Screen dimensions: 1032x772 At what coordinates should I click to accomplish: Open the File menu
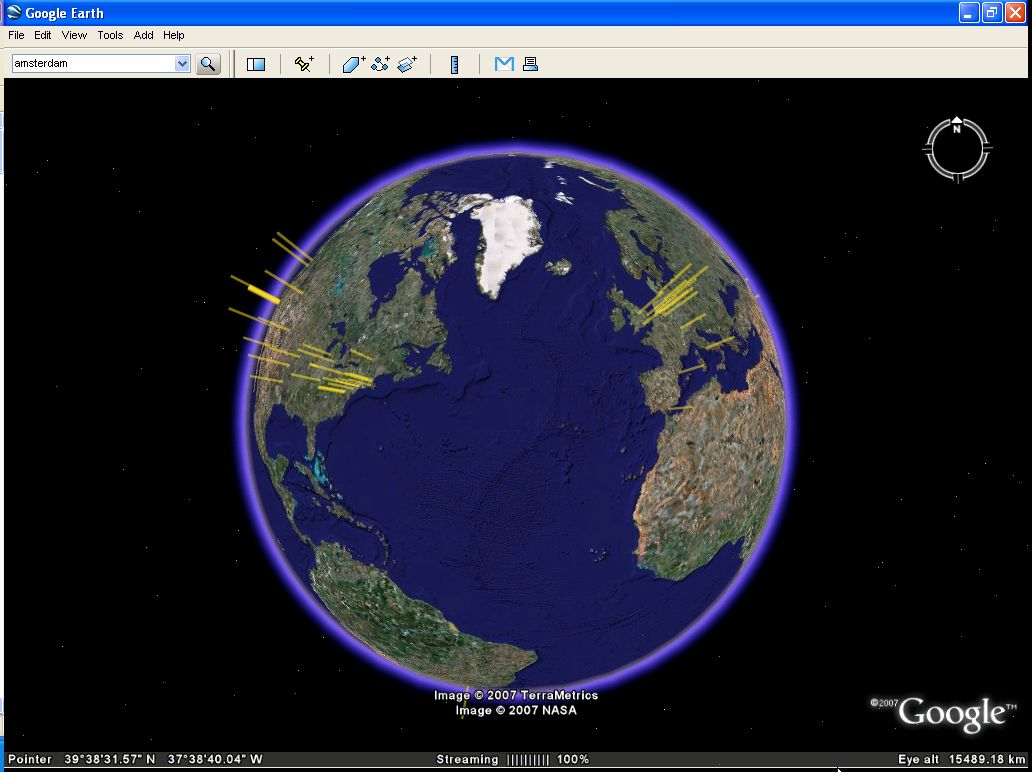[x=16, y=35]
